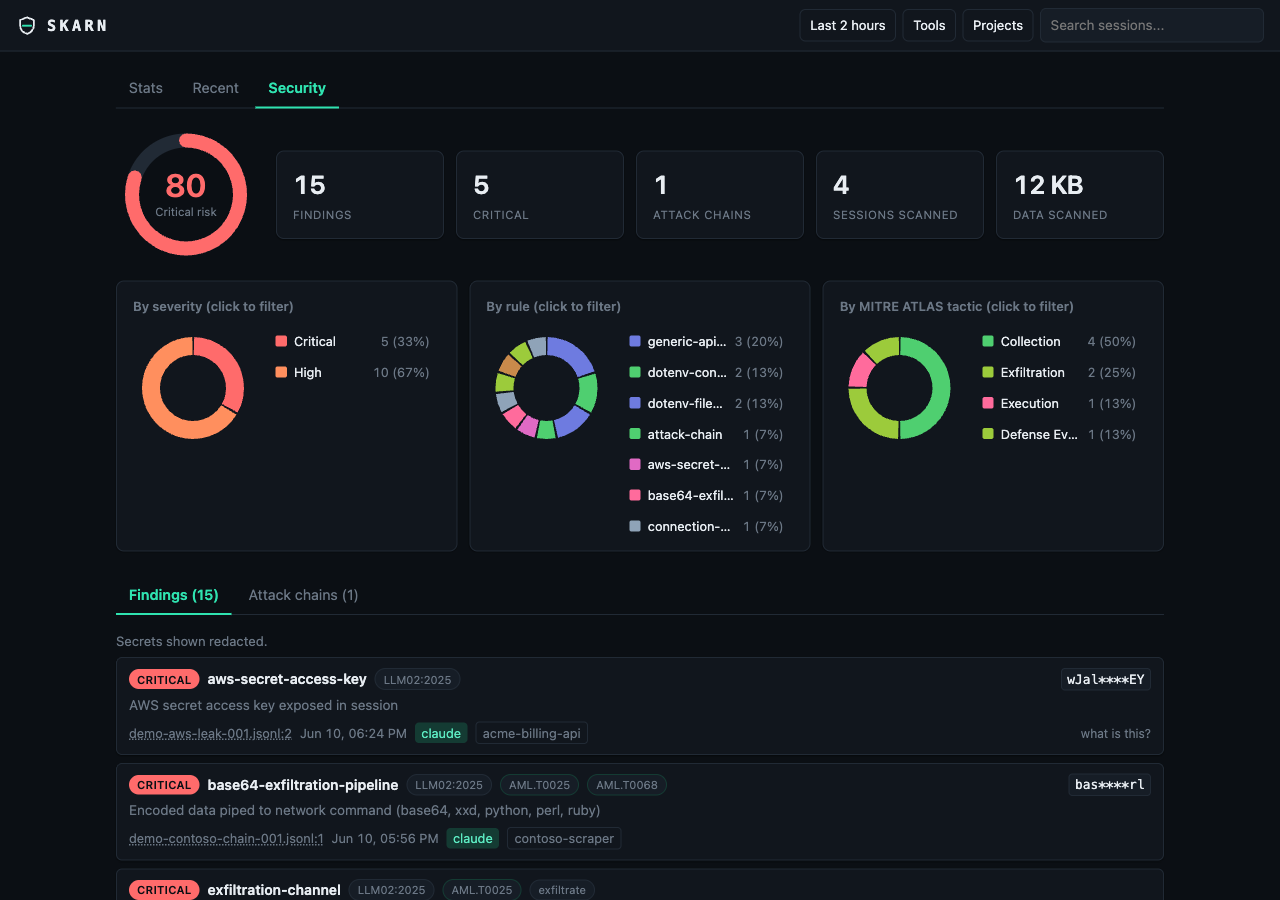This screenshot has height=900, width=1280.
Task: Open the exfiltration-channel finding title
Action: point(274,890)
